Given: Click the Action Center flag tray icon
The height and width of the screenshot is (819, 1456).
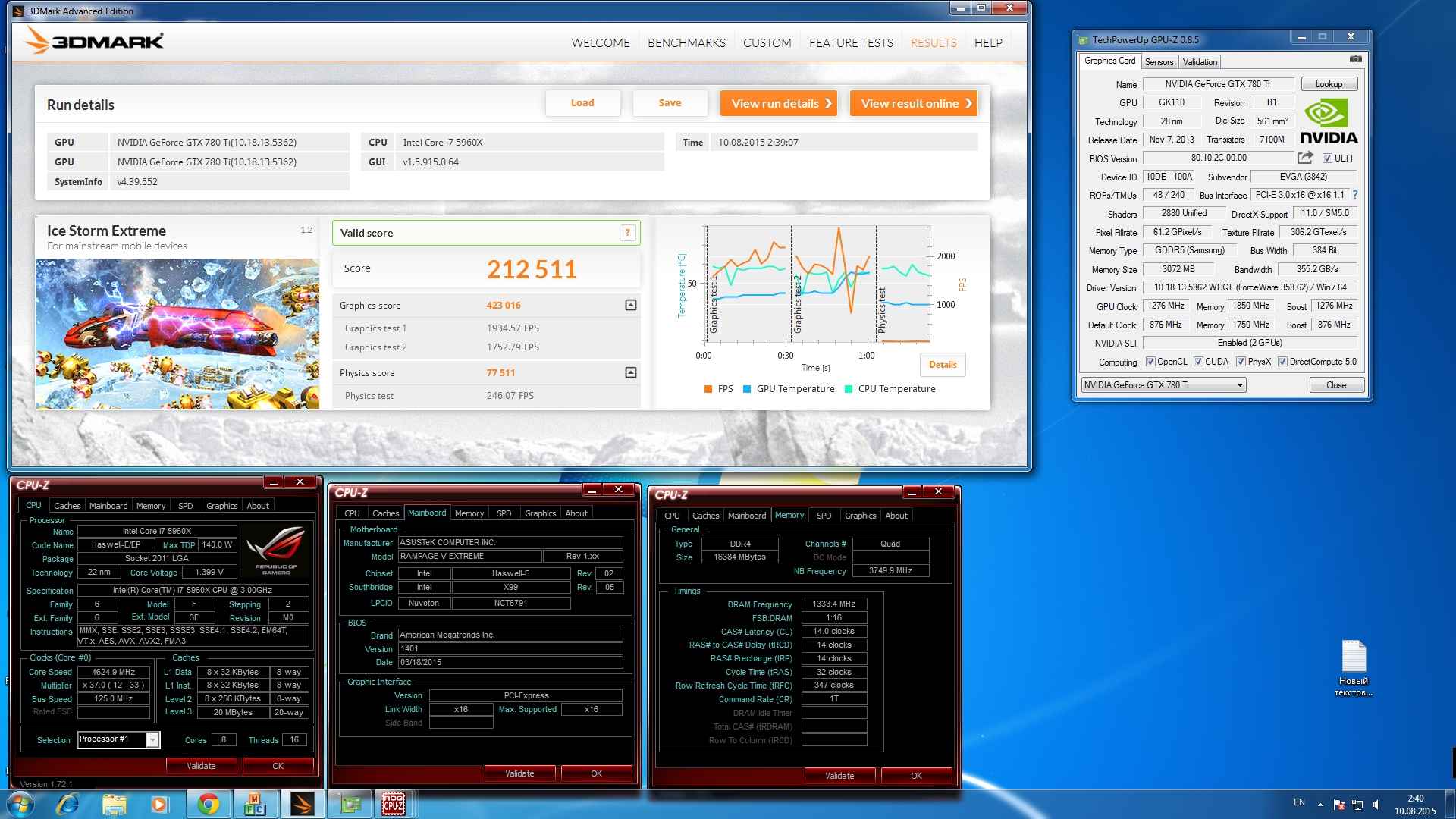Looking at the screenshot, I should click(1339, 804).
